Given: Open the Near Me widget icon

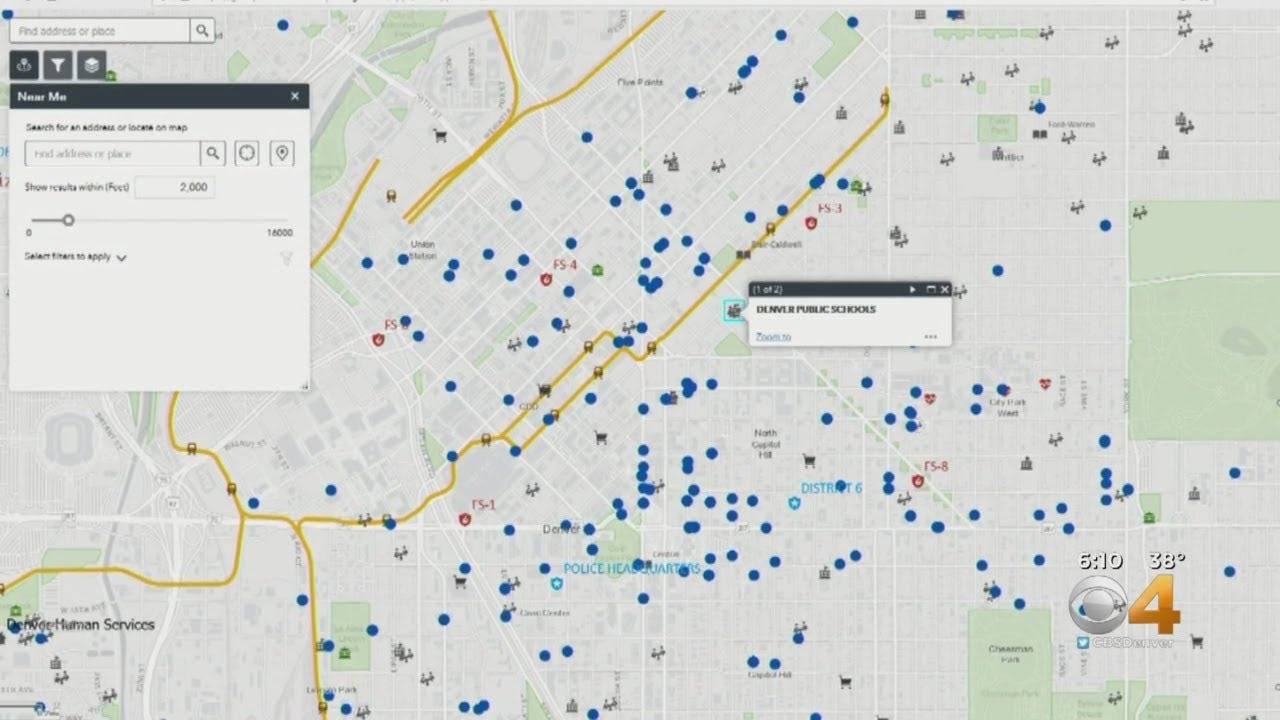Looking at the screenshot, I should (25, 66).
